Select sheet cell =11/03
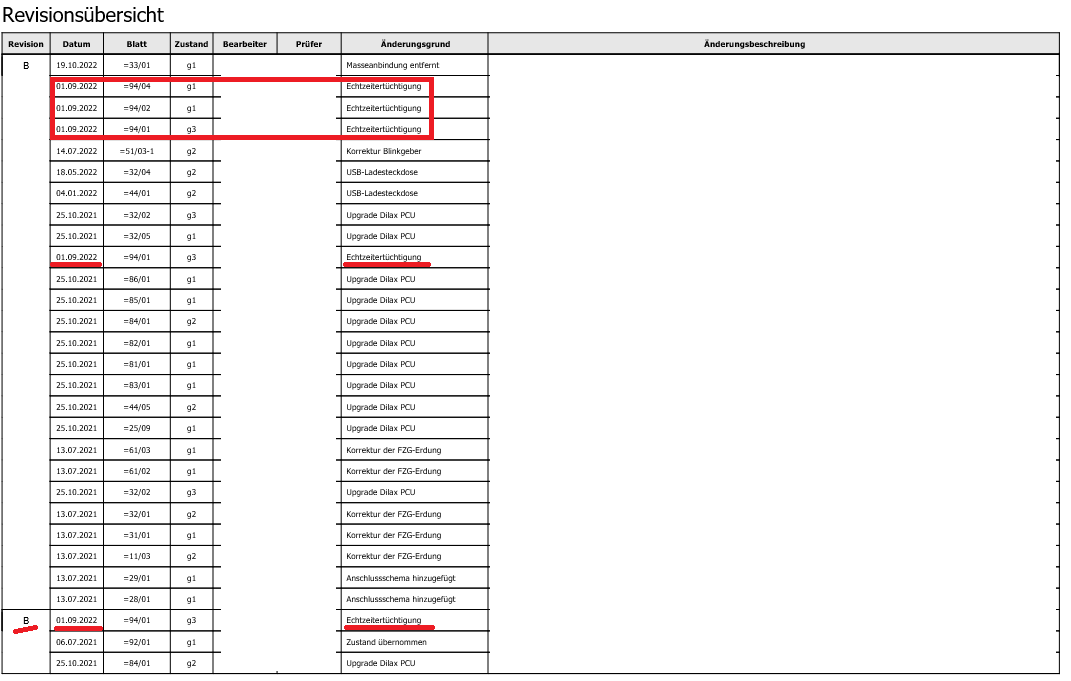 (137, 556)
